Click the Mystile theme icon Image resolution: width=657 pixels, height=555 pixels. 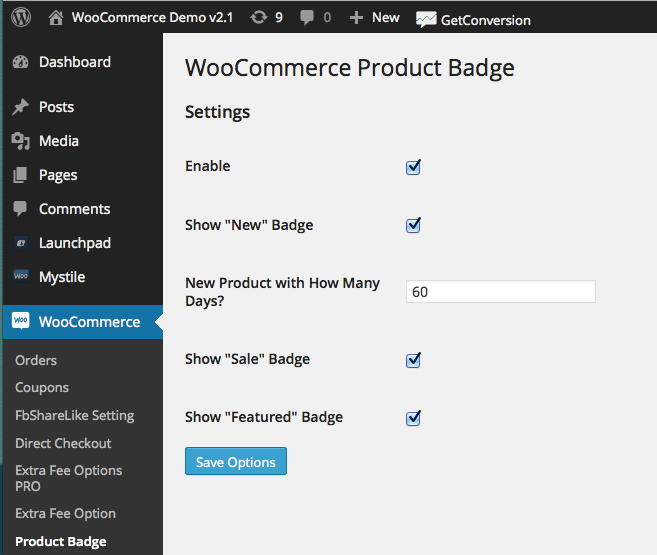21,277
